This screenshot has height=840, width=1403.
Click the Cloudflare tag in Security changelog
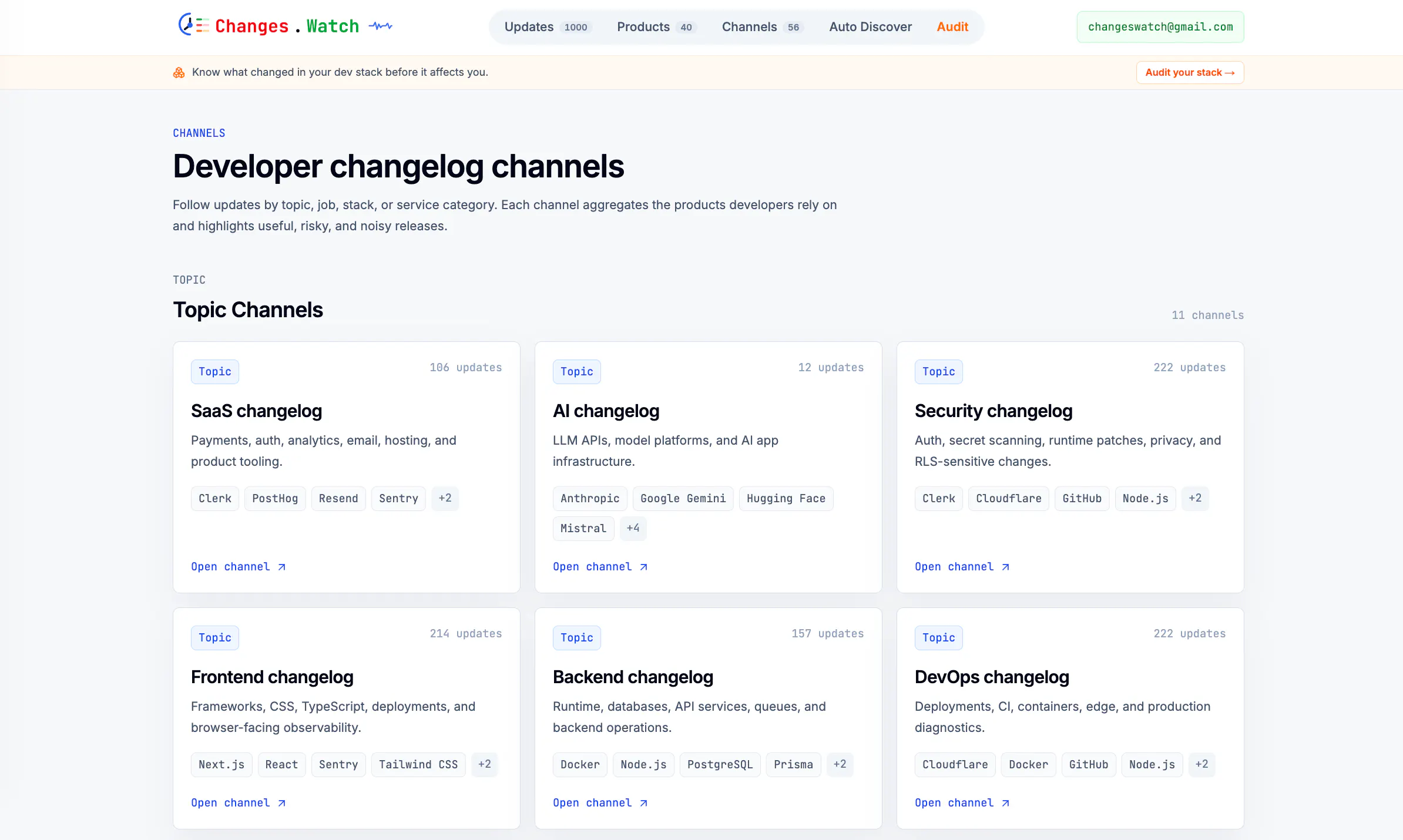[1009, 499]
